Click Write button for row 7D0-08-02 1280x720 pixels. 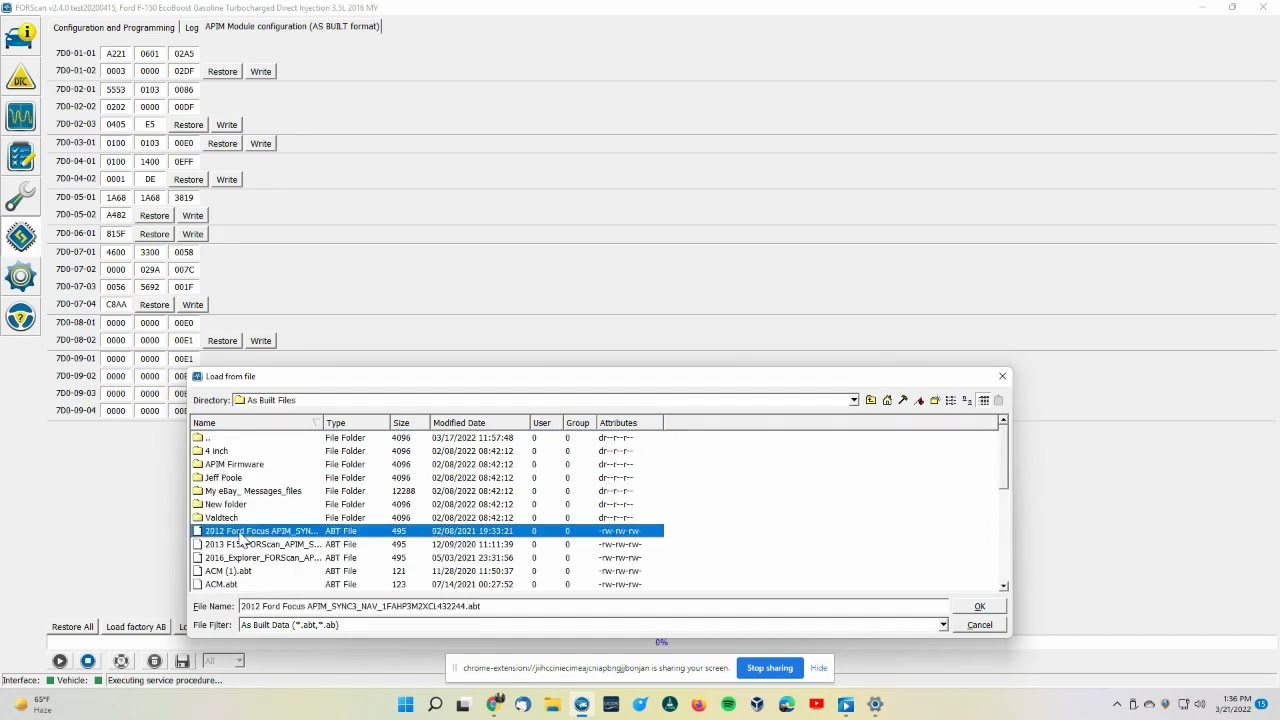[x=260, y=341]
